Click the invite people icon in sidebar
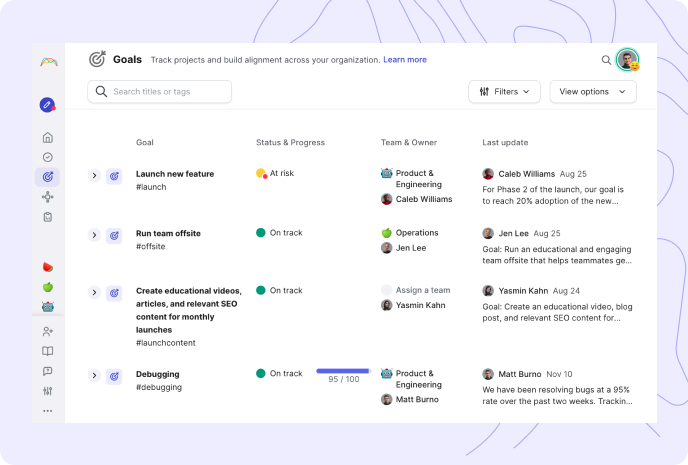 [48, 331]
